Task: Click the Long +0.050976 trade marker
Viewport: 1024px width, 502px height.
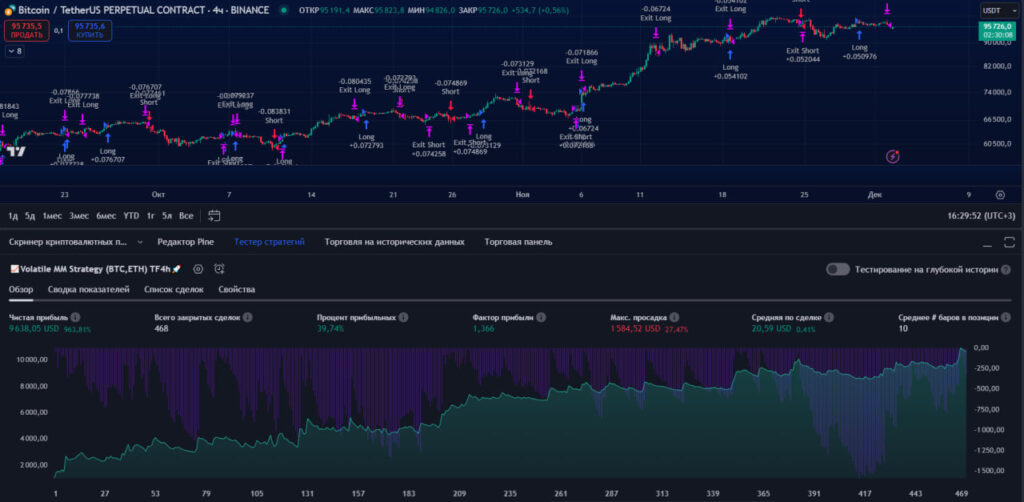Action: tap(859, 52)
